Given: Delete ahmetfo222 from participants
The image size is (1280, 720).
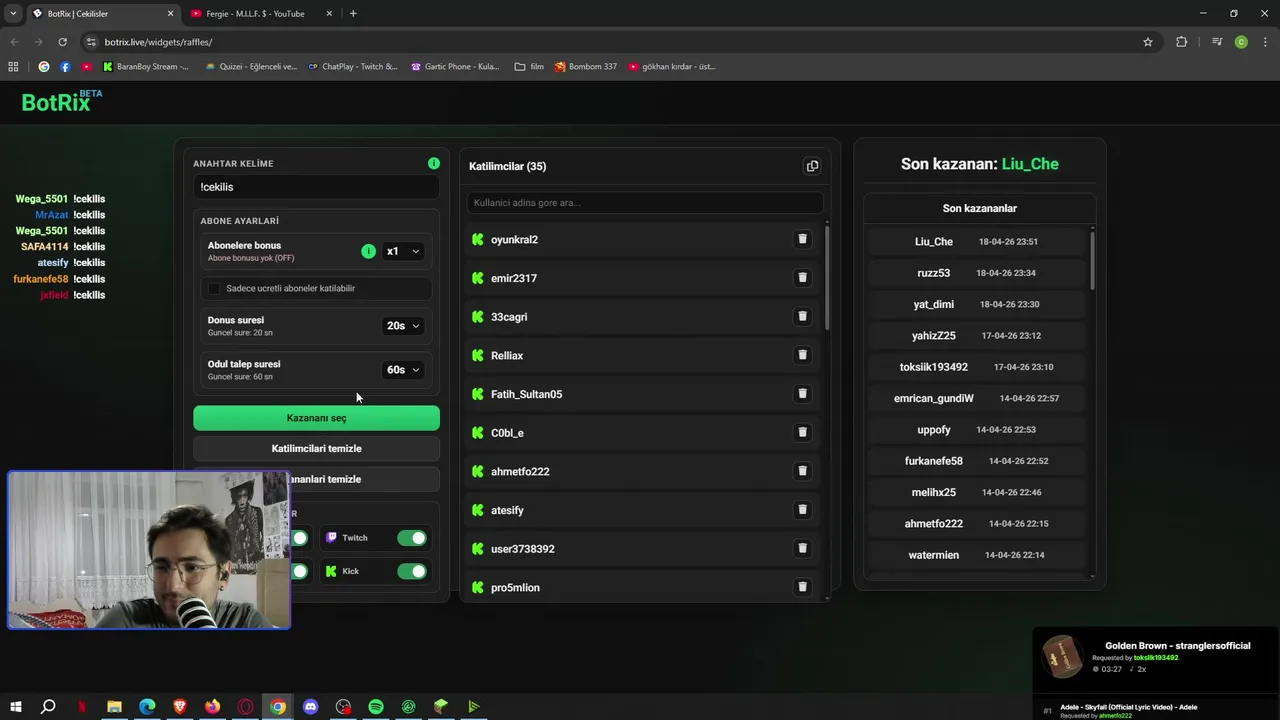Looking at the screenshot, I should [802, 471].
